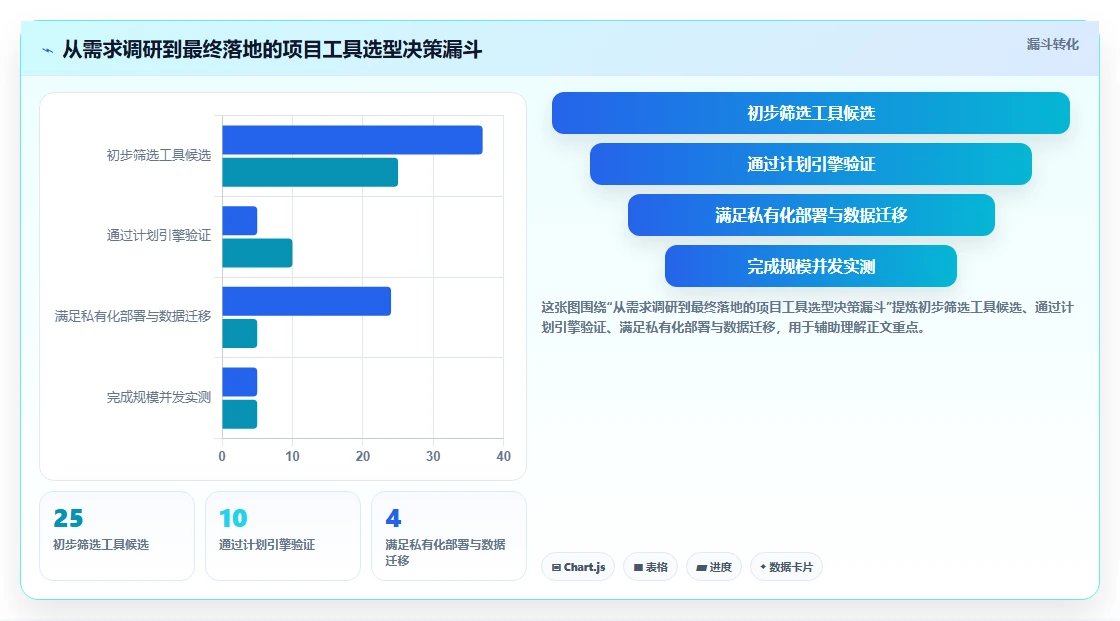Select funnel stage 初步筛选工具候选

pos(811,113)
